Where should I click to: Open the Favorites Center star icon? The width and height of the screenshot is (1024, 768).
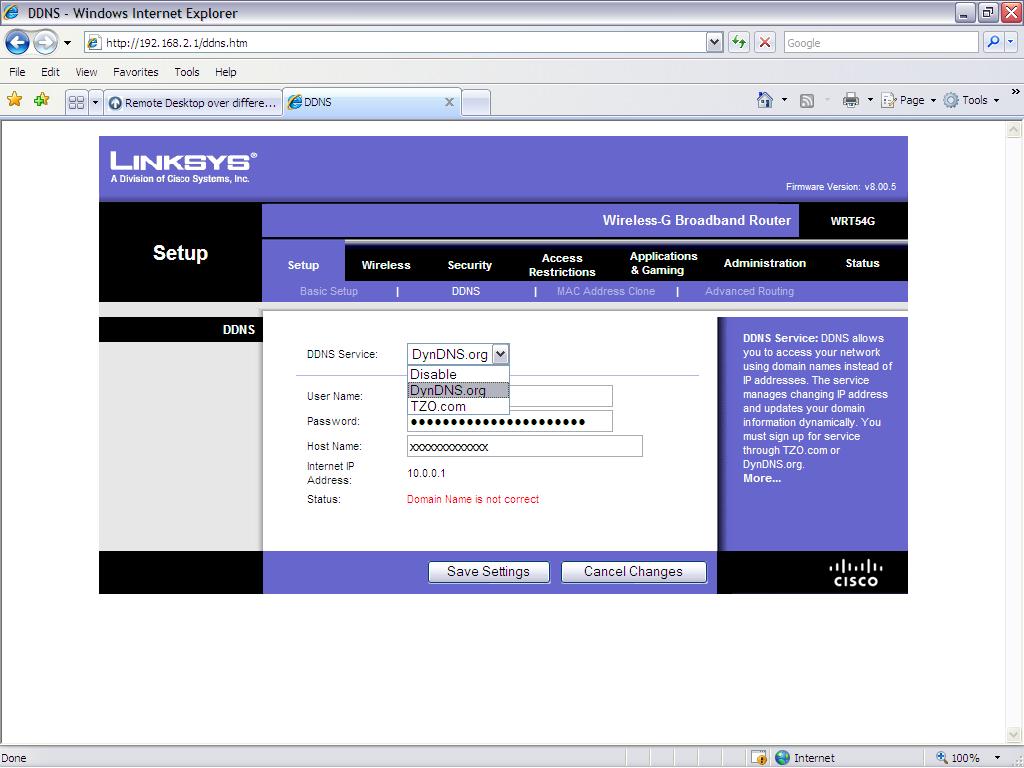(x=14, y=100)
